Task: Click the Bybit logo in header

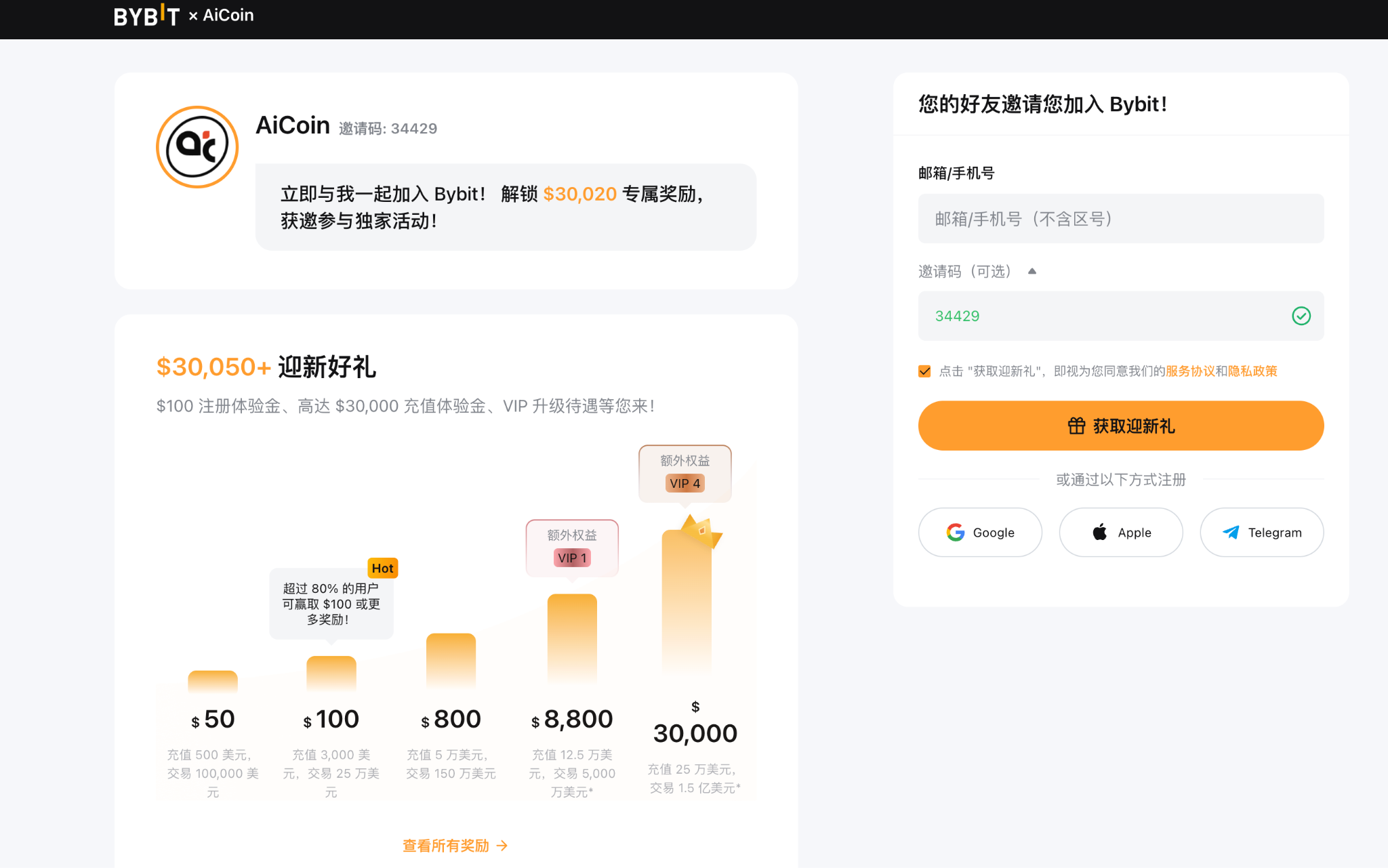Action: tap(146, 15)
